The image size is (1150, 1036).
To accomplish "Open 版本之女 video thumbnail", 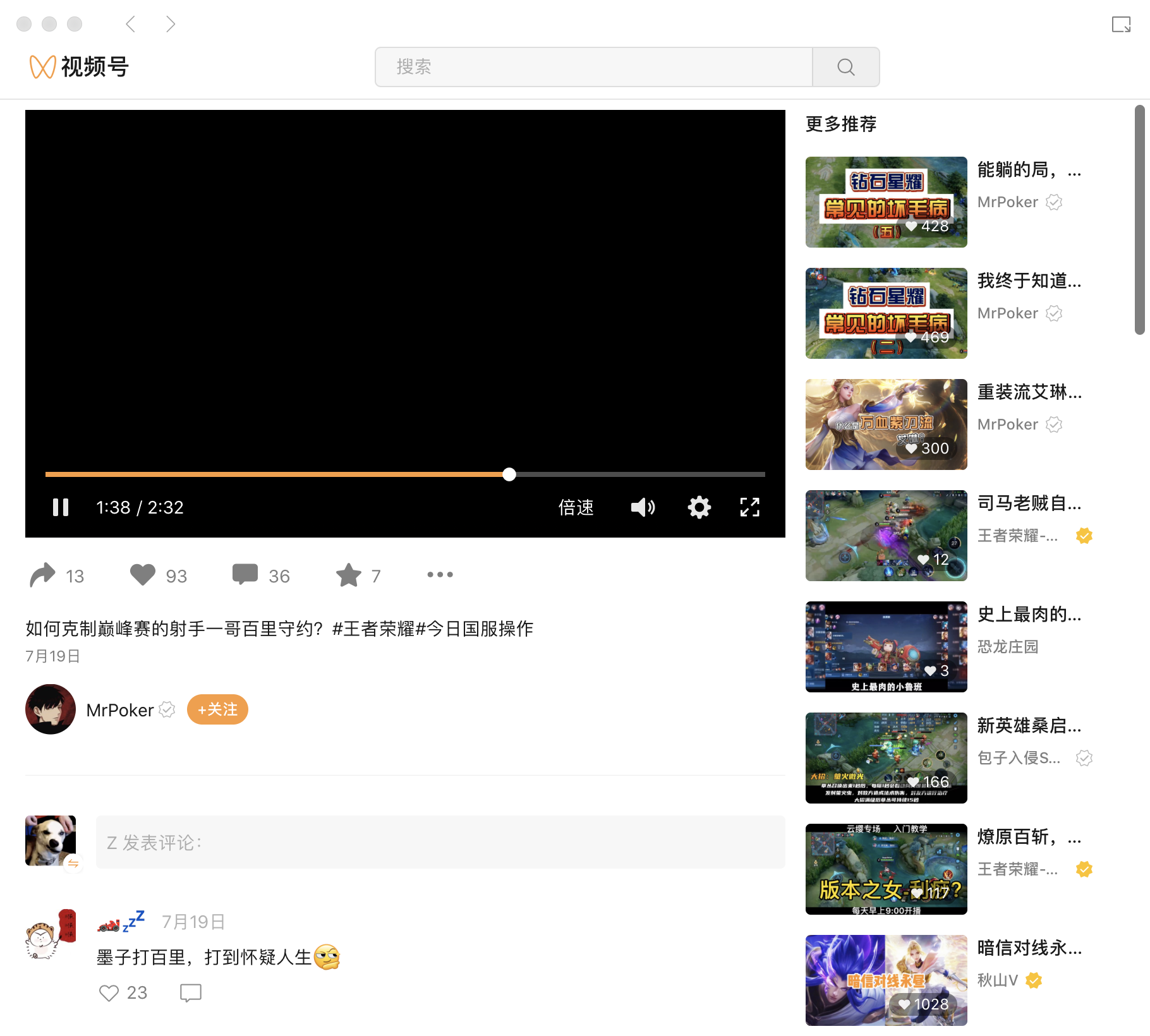I will 887,869.
